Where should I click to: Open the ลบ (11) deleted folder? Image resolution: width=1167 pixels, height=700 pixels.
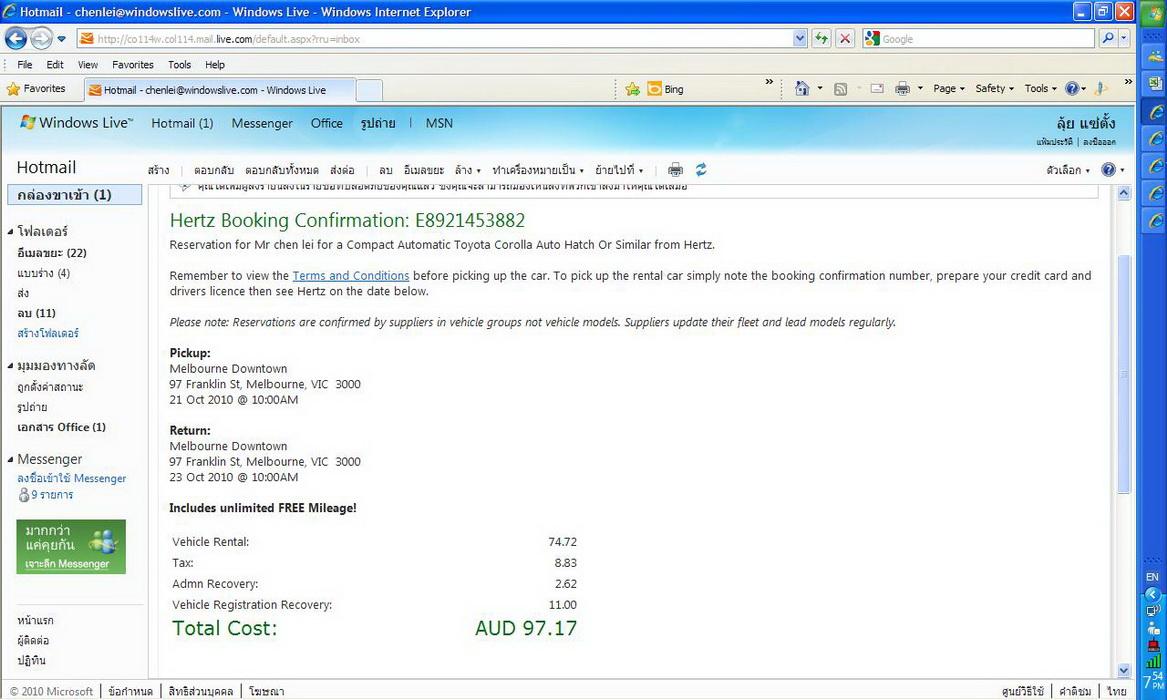36,313
